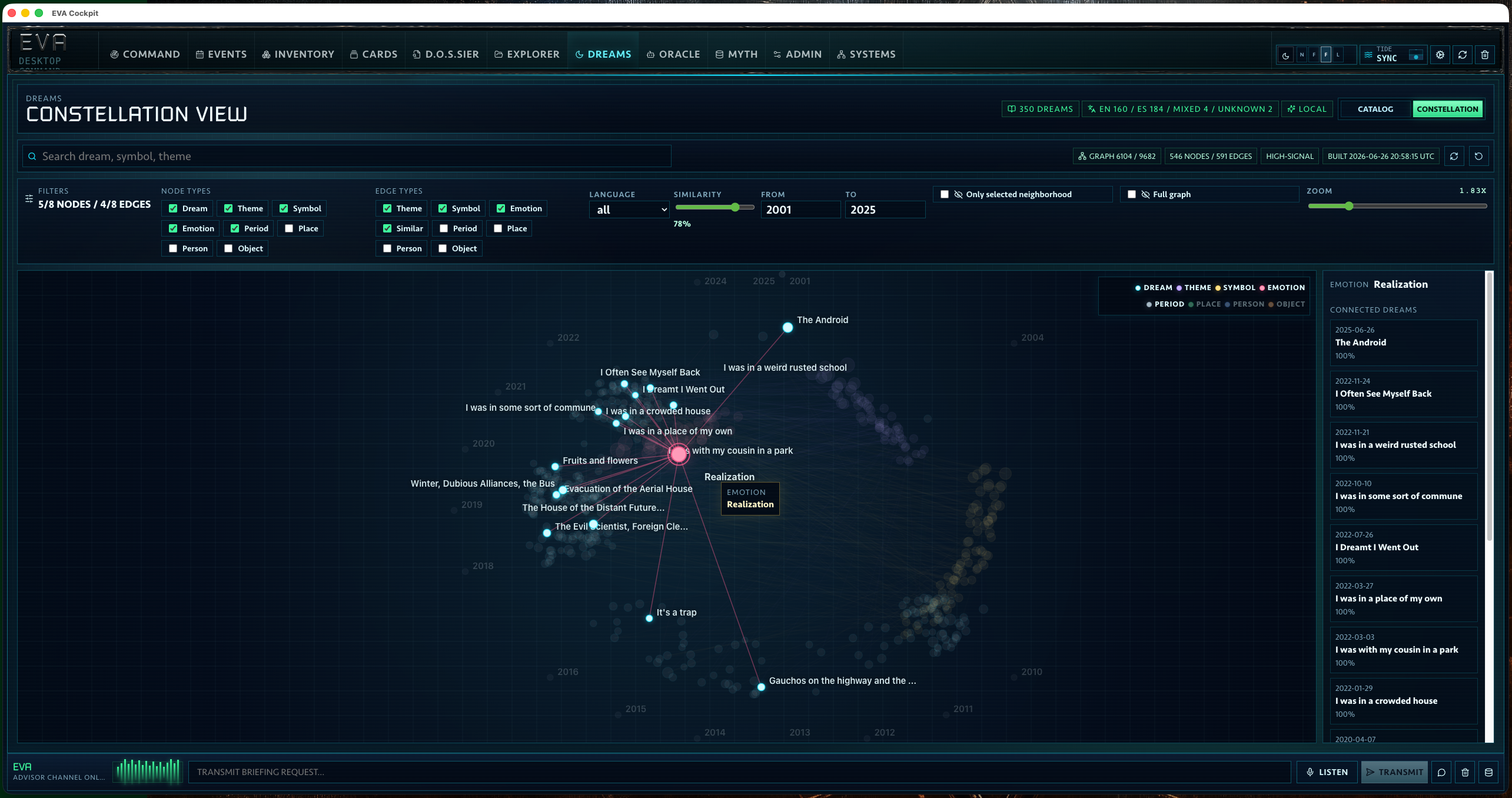1512x798 pixels.
Task: Enable the Place node type checkbox
Action: click(289, 228)
